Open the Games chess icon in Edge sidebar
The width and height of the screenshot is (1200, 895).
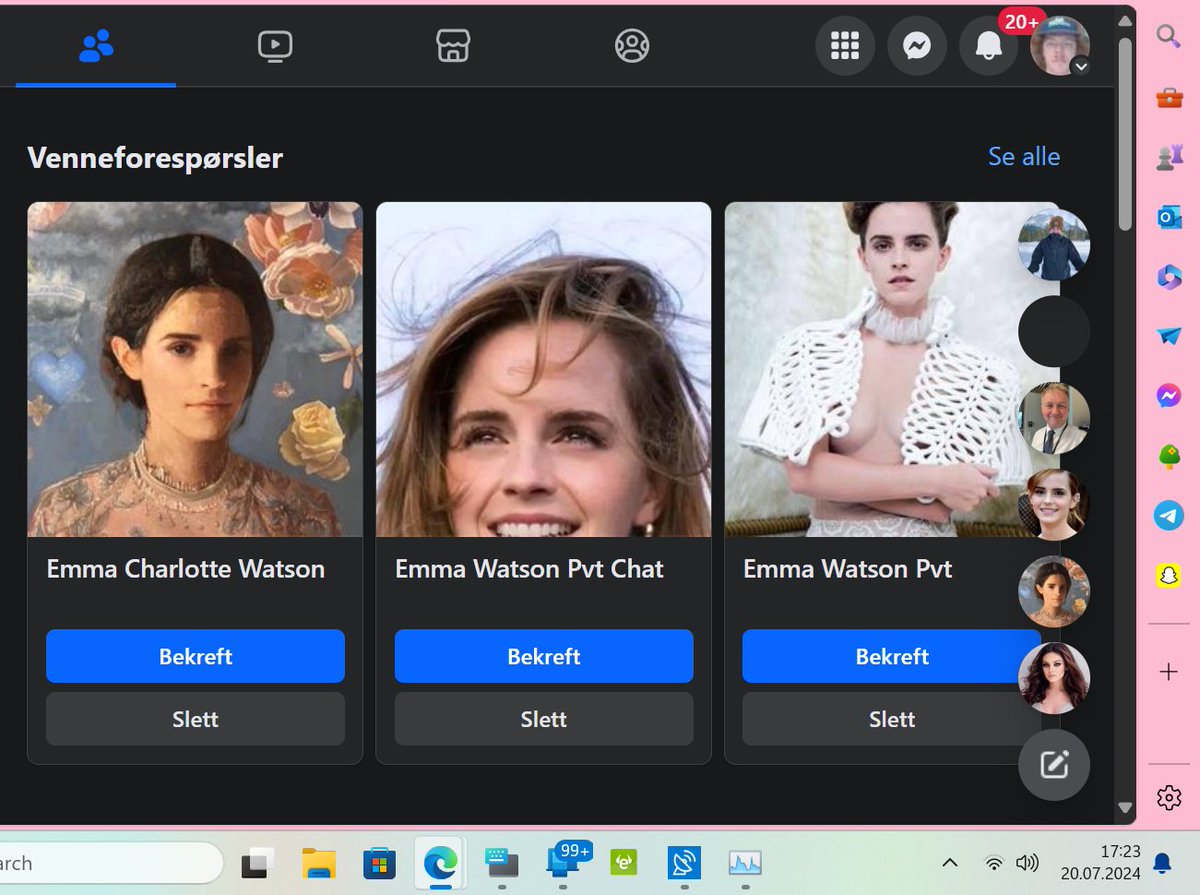[1168, 157]
